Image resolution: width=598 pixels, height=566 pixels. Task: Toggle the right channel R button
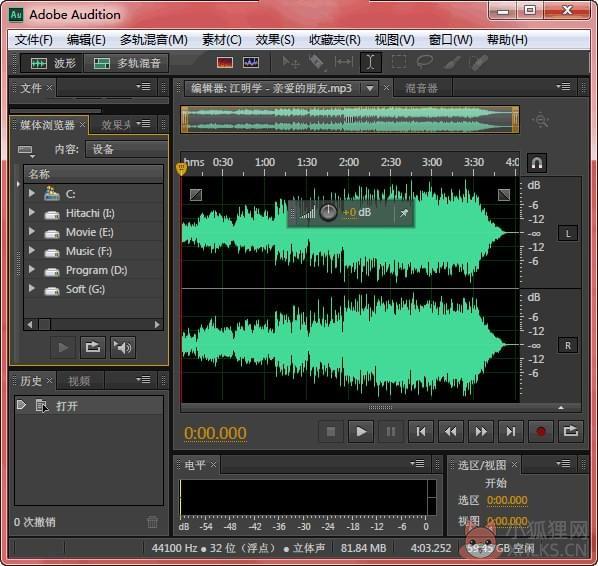pos(568,346)
